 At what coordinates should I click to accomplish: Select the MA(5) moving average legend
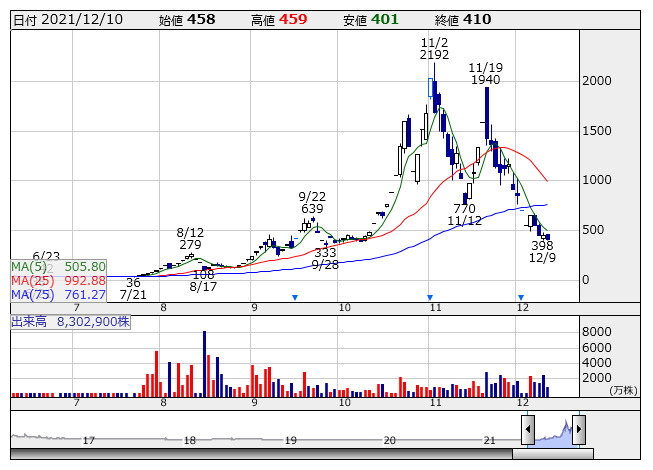59,267
